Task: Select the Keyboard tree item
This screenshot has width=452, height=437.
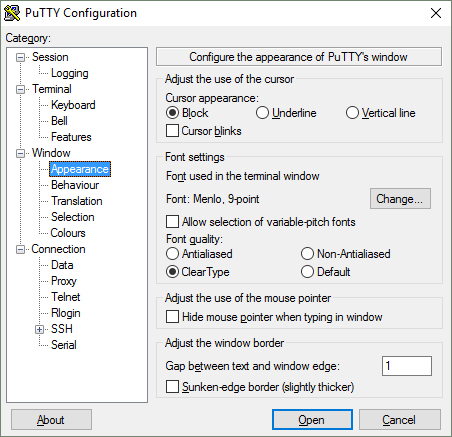Action: pos(73,105)
